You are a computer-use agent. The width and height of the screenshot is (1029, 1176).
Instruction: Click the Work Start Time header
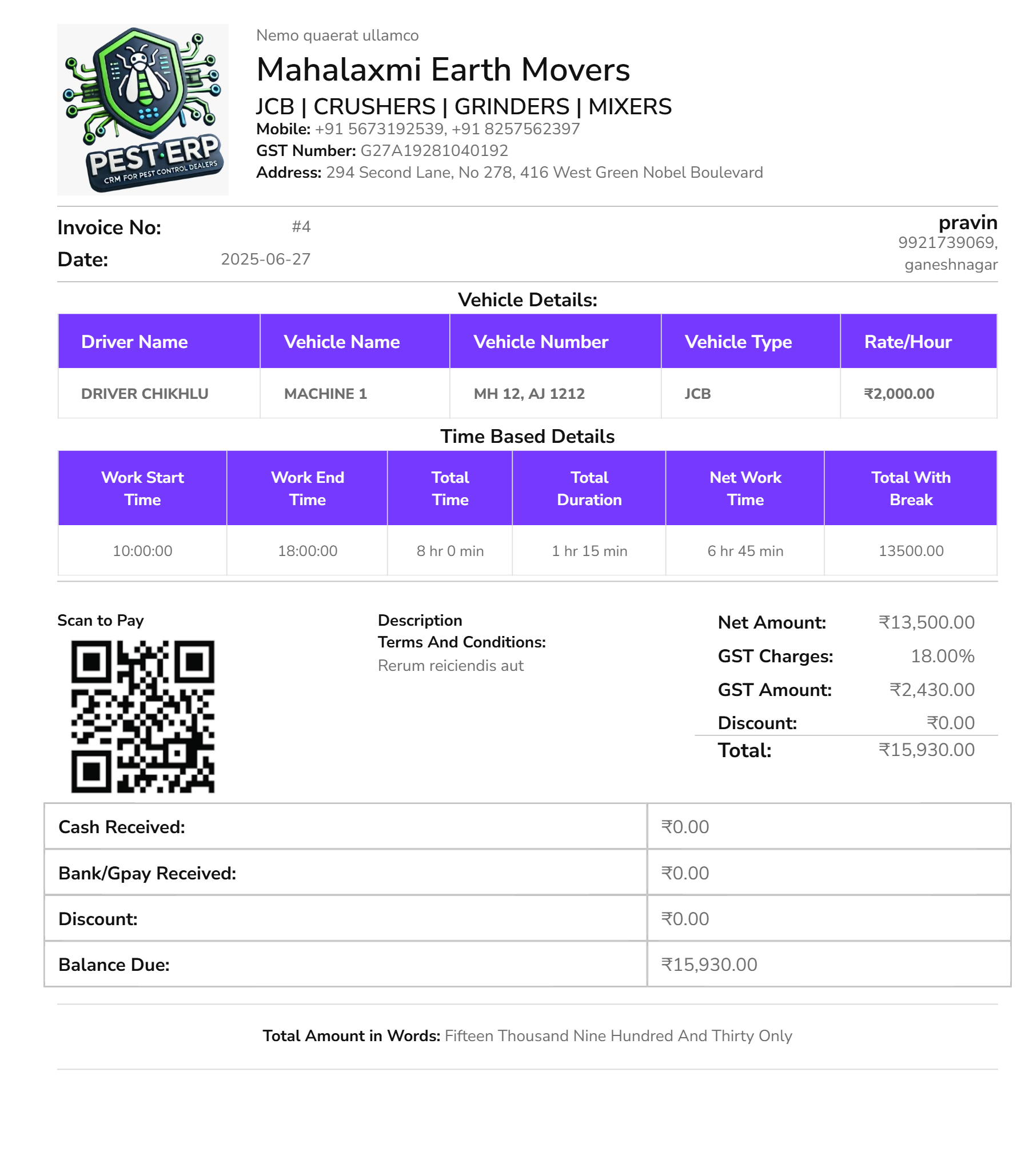click(x=142, y=488)
